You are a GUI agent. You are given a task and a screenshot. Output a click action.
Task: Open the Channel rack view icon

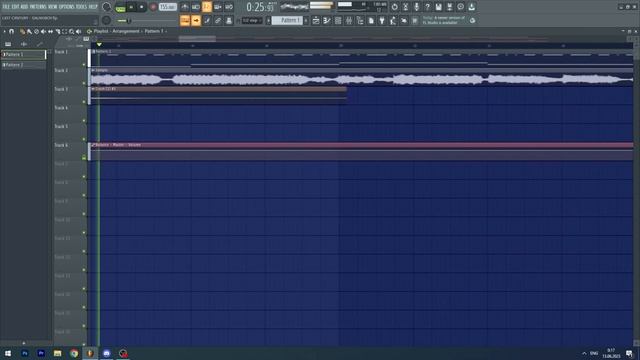[x=338, y=20]
